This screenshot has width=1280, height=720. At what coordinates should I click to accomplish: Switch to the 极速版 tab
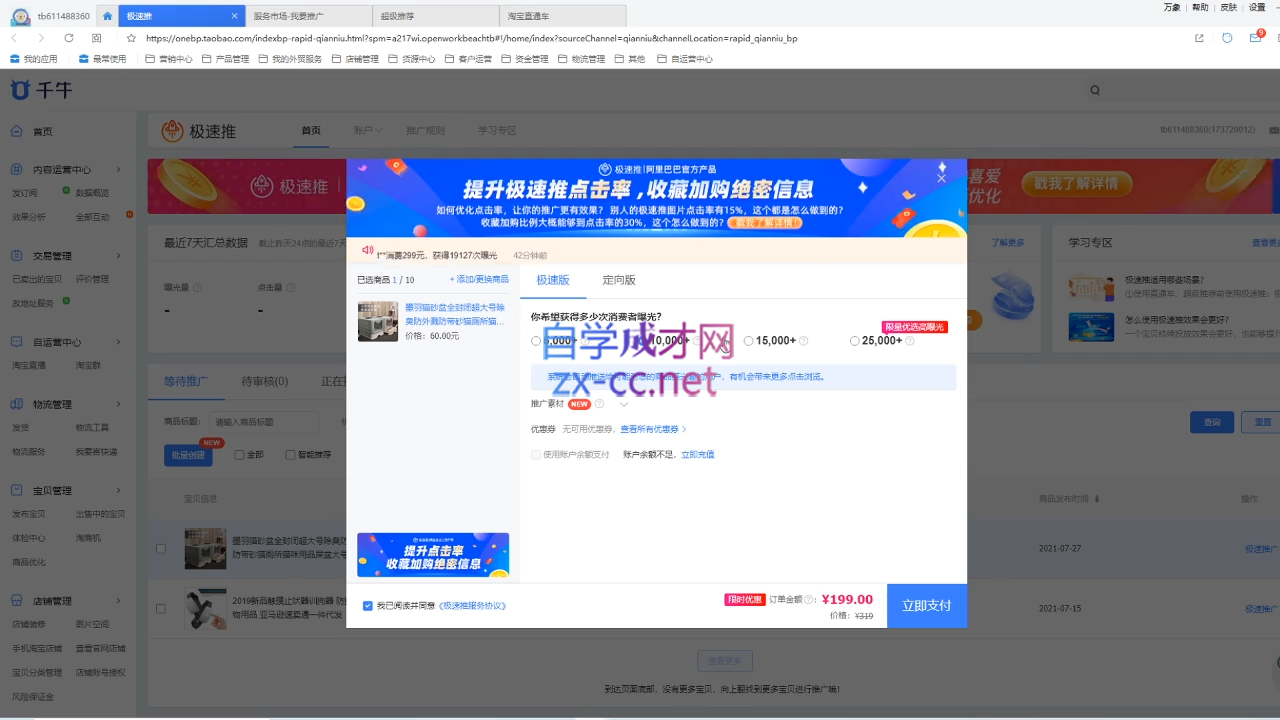tap(553, 280)
